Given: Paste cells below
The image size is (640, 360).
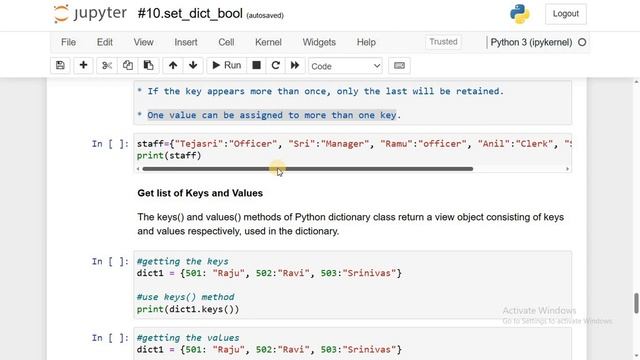Looking at the screenshot, I should 148,65.
